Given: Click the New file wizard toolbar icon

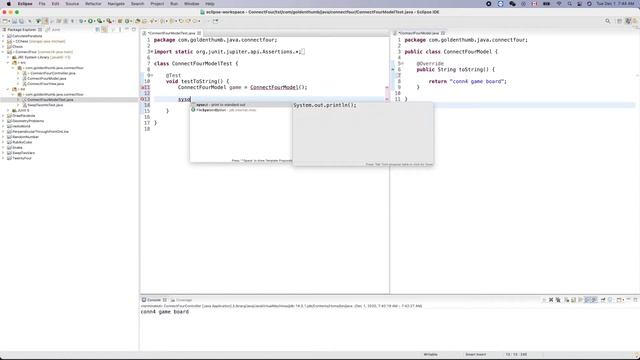Looking at the screenshot, I should (5, 21).
